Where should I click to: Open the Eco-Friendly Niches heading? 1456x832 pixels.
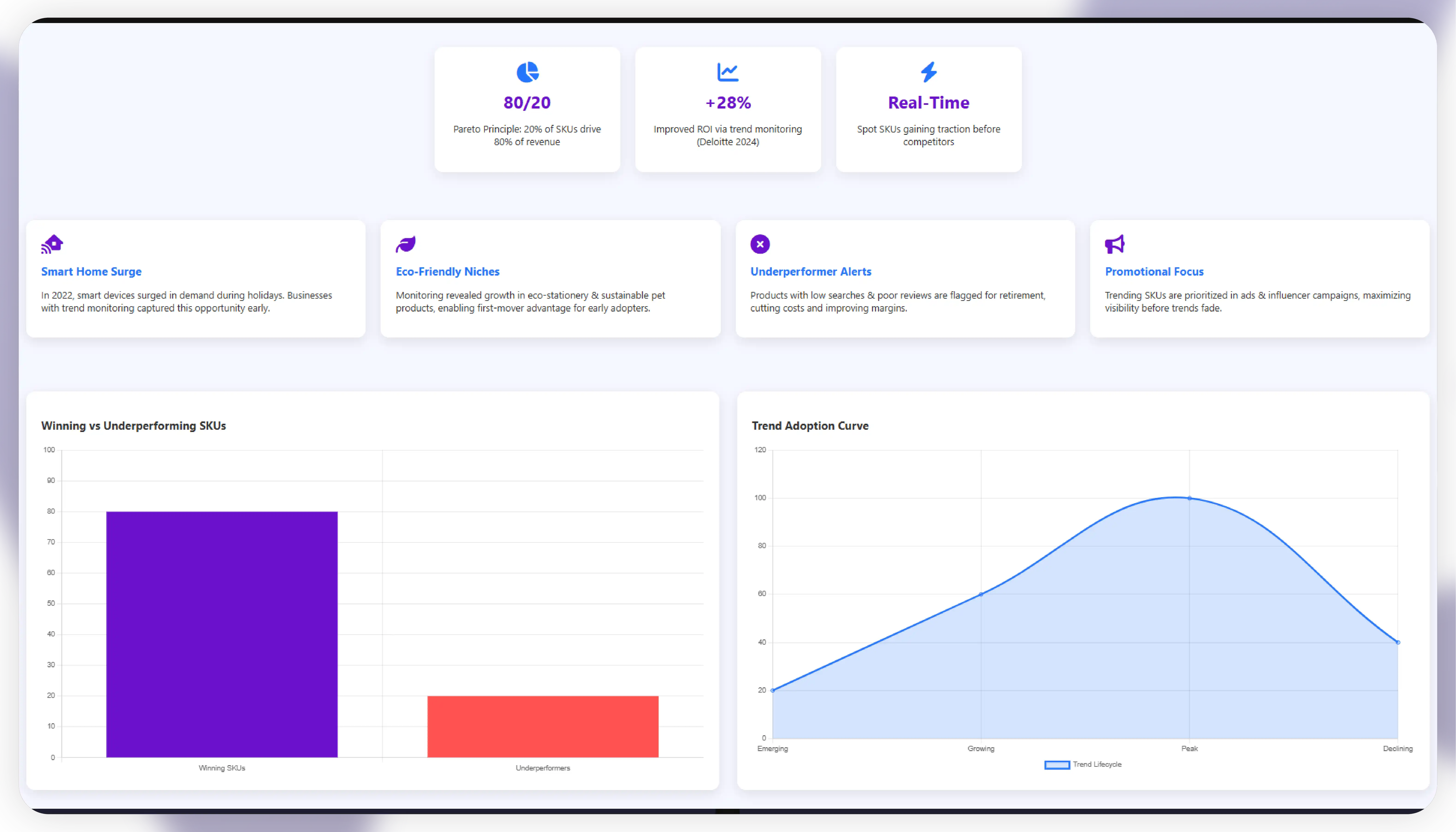tap(448, 271)
